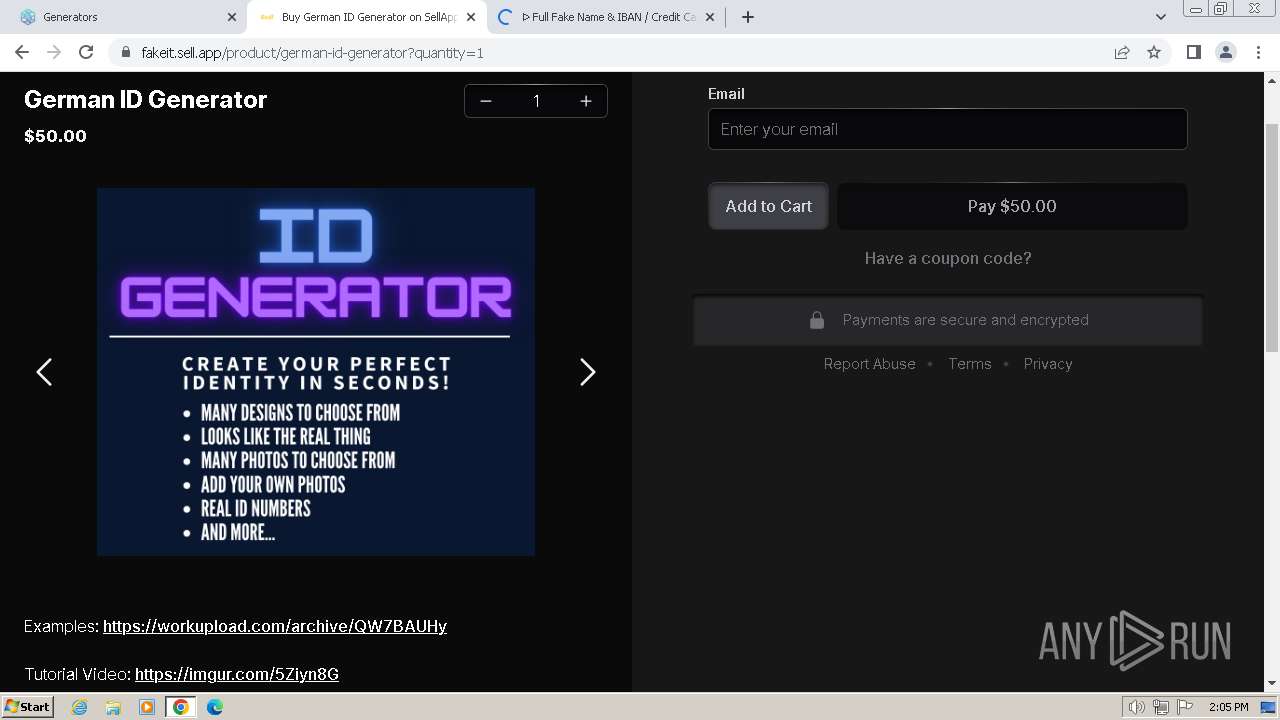
Task: Click the $50.00 price text
Action: 55,136
